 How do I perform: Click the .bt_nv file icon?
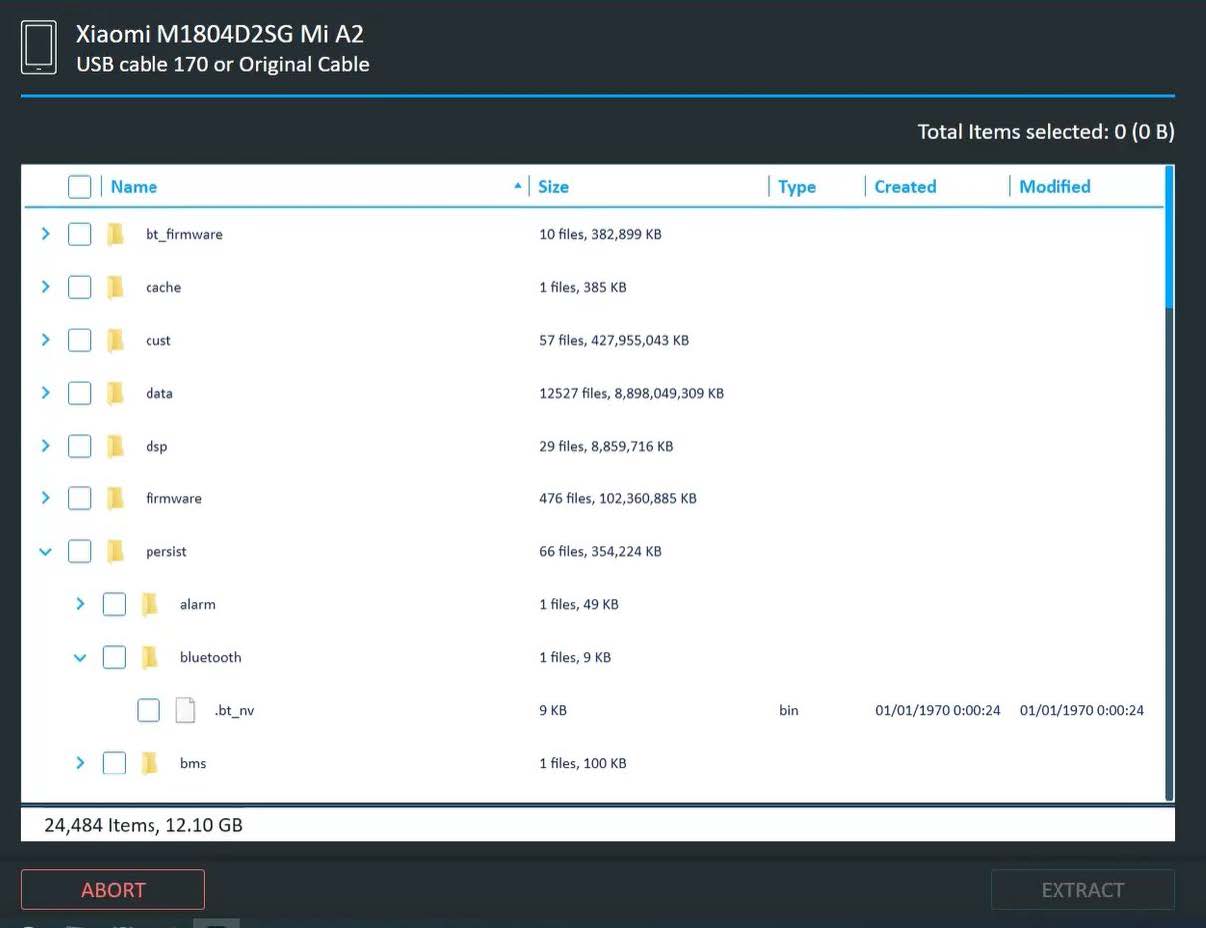[185, 710]
